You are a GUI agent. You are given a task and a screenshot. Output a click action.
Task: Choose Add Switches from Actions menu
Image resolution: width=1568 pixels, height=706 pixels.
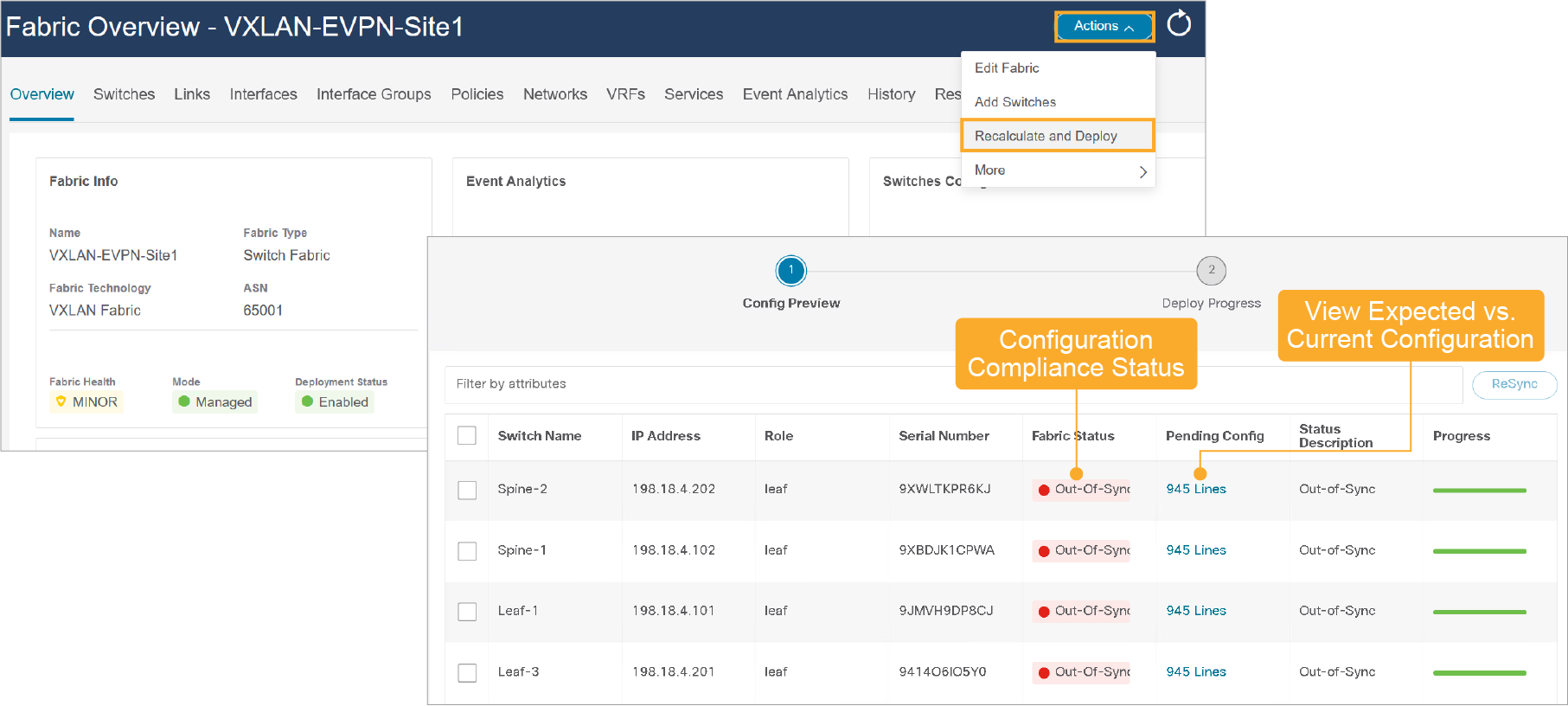pyautogui.click(x=1015, y=102)
